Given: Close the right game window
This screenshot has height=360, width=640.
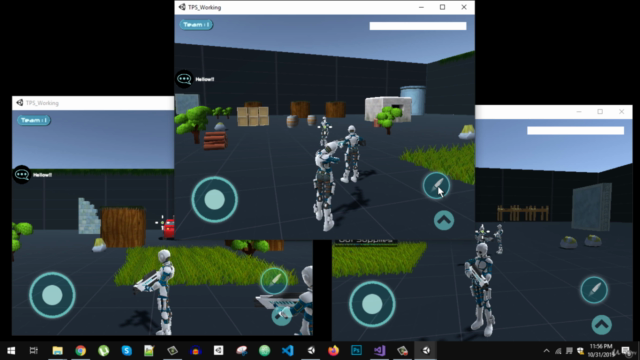Looking at the screenshot, I should (621, 111).
